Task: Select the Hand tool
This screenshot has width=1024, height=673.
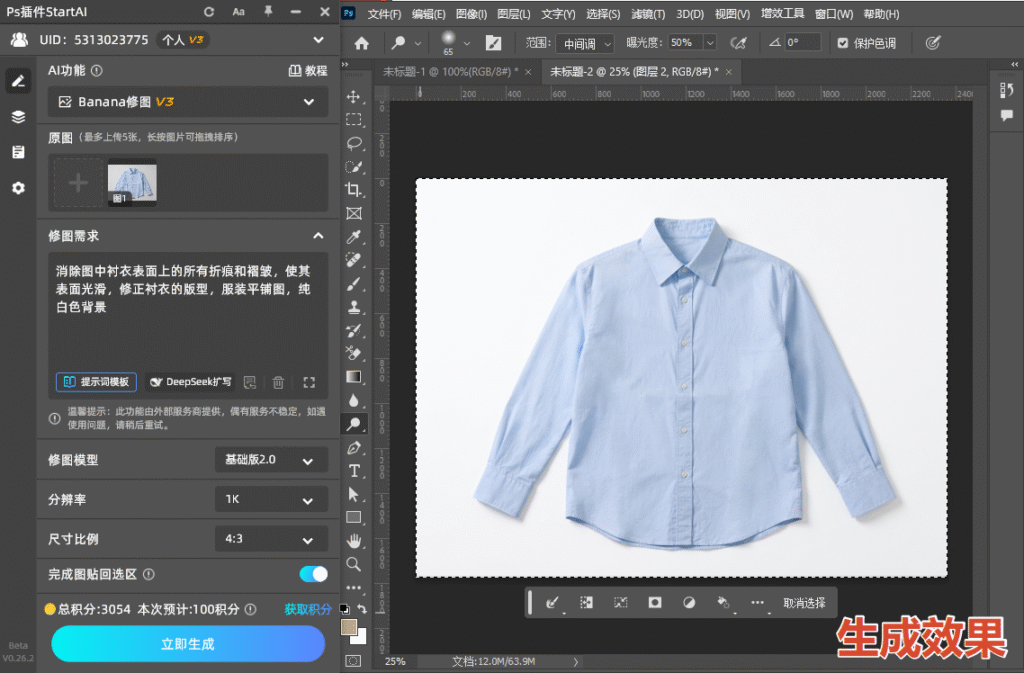Action: [353, 540]
